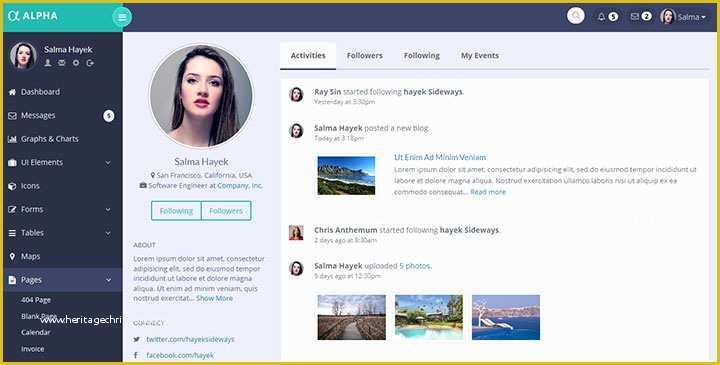
Task: Click Show More in About section
Action: click(x=214, y=298)
